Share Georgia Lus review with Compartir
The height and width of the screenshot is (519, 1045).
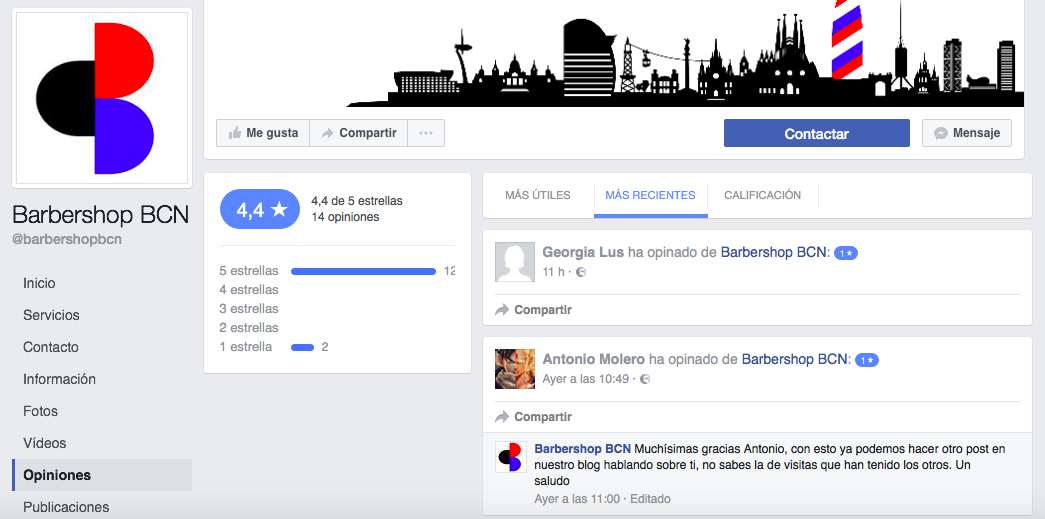tap(534, 310)
